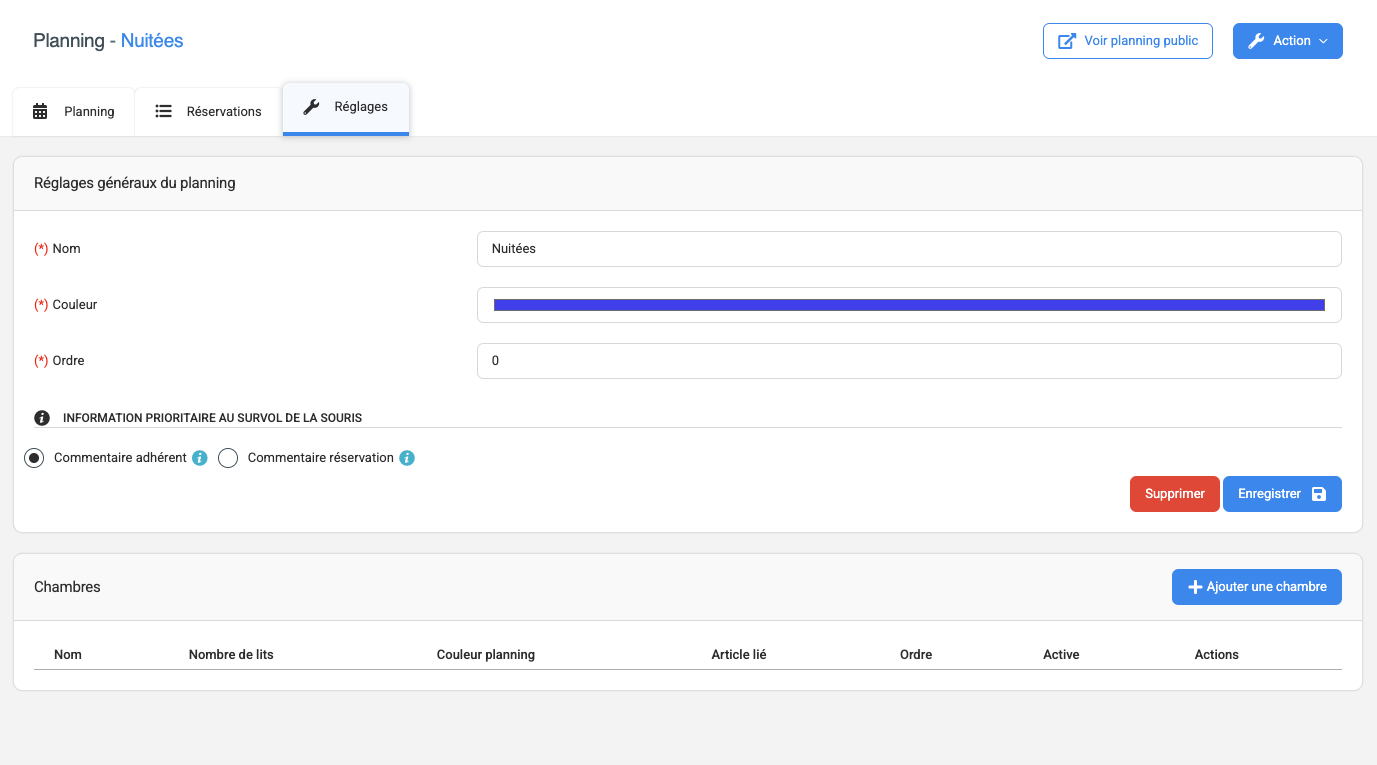1377x765 pixels.
Task: Switch to the Planning tab
Action: (x=74, y=111)
